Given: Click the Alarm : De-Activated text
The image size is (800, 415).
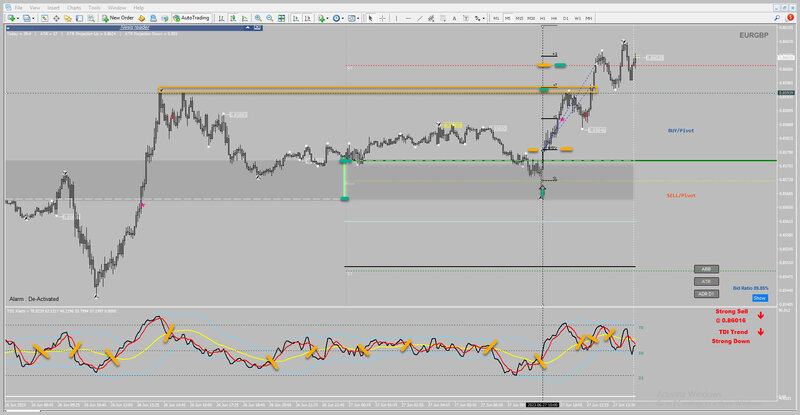Looking at the screenshot, I should click(x=34, y=299).
